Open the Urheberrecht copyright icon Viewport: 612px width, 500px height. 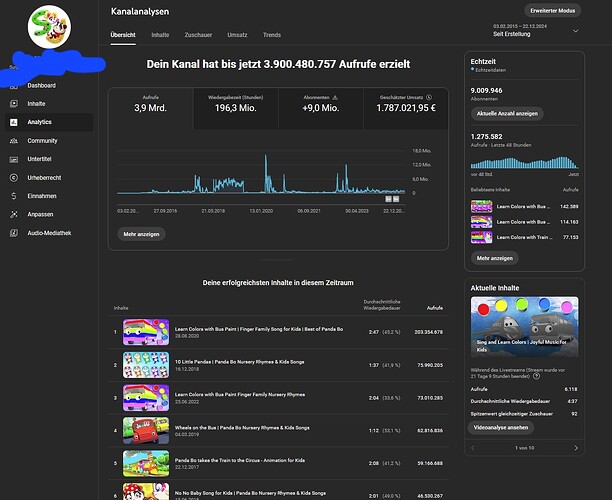click(14, 178)
